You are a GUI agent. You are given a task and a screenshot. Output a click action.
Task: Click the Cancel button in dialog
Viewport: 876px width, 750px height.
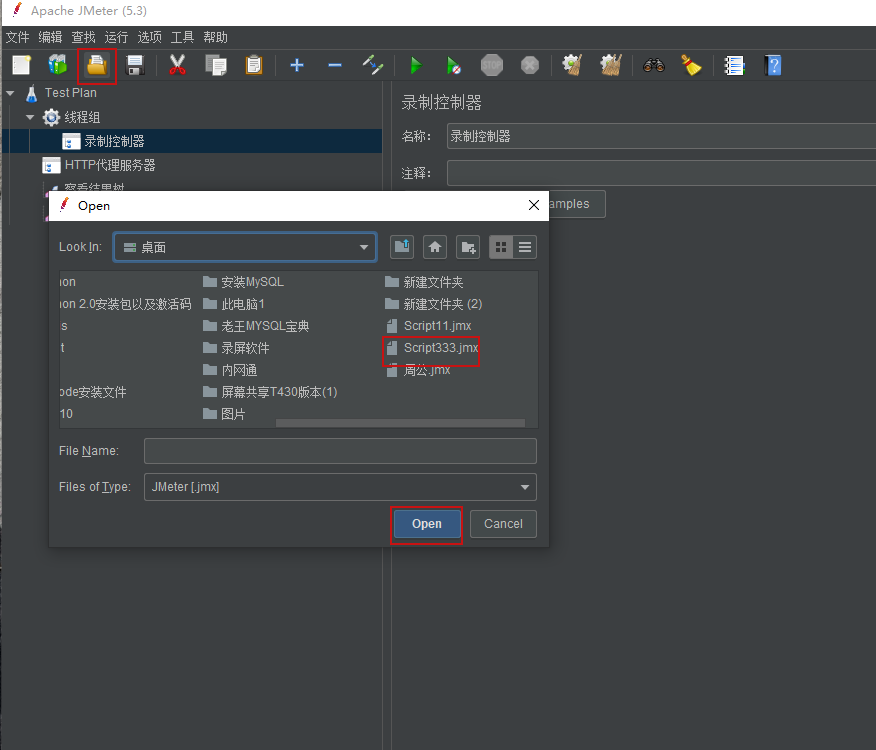tap(503, 524)
